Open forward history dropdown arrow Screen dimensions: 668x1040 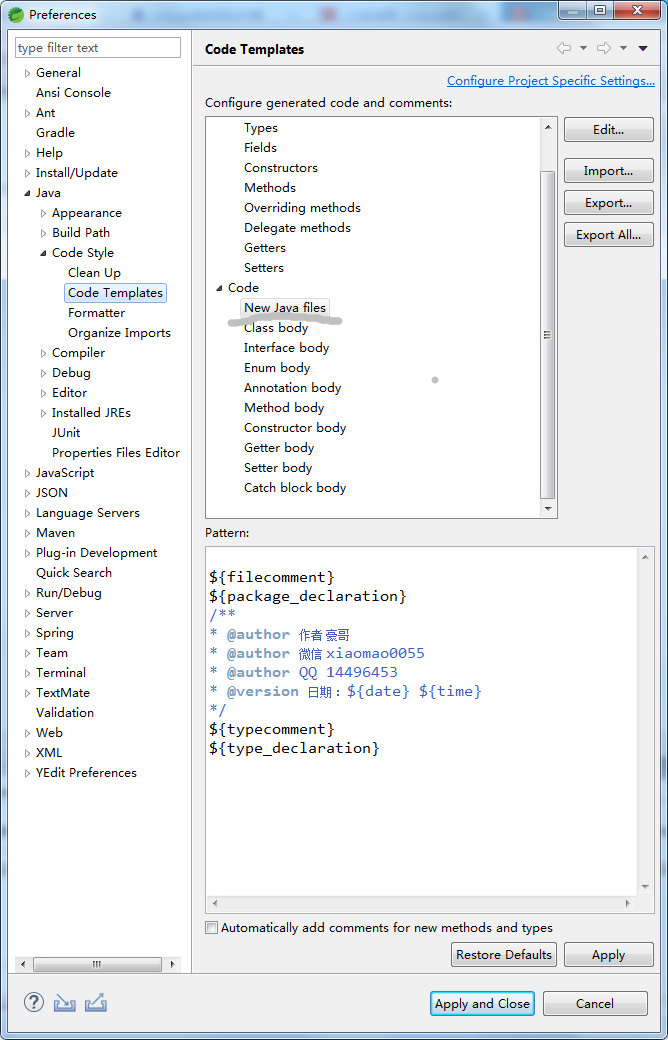pos(623,48)
